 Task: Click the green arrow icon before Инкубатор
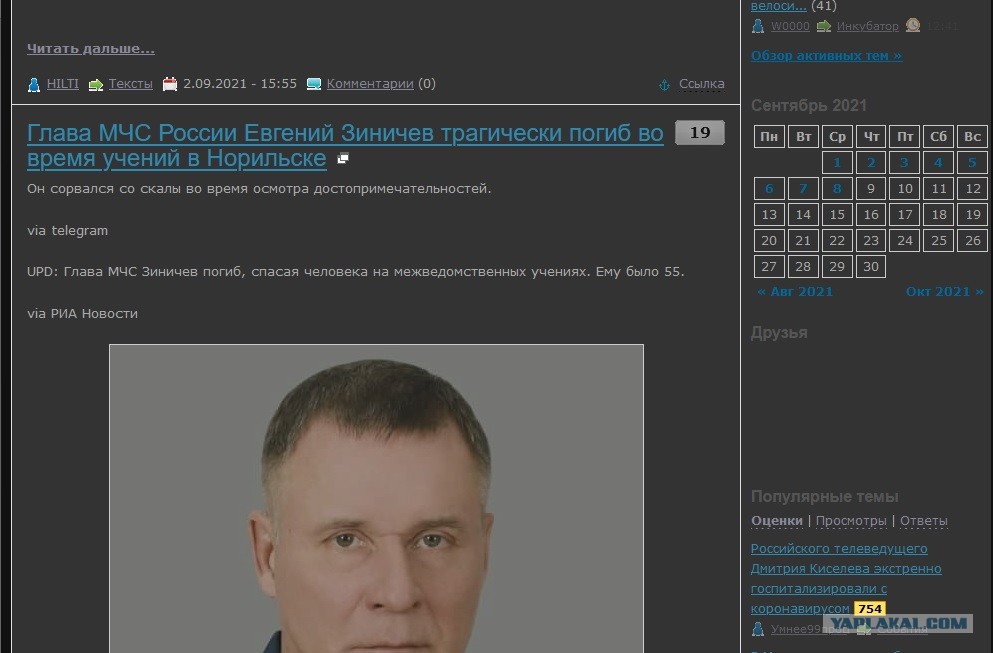[824, 26]
